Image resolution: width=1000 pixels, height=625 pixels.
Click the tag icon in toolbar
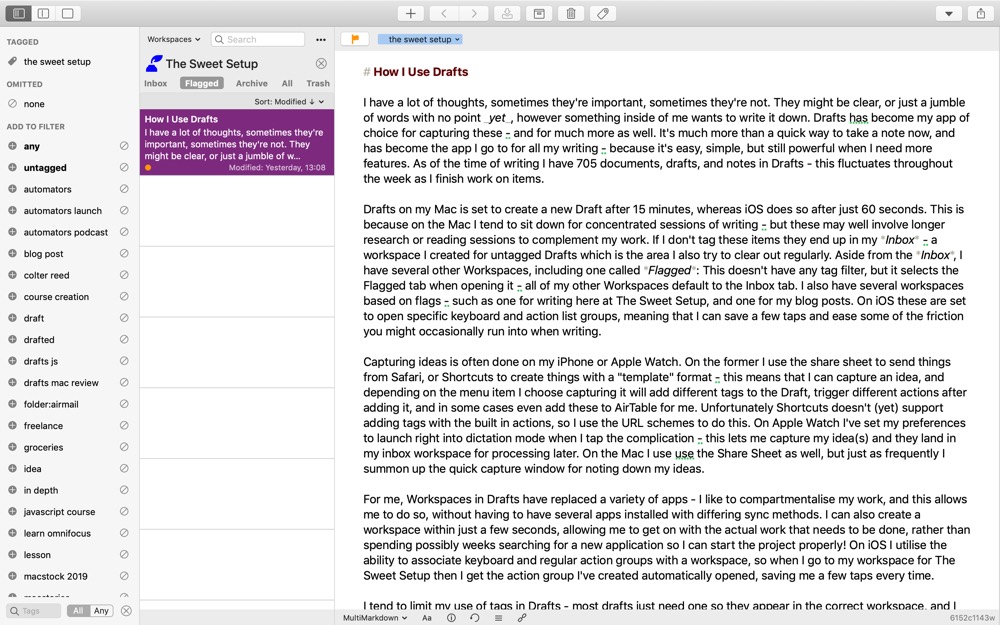(602, 13)
